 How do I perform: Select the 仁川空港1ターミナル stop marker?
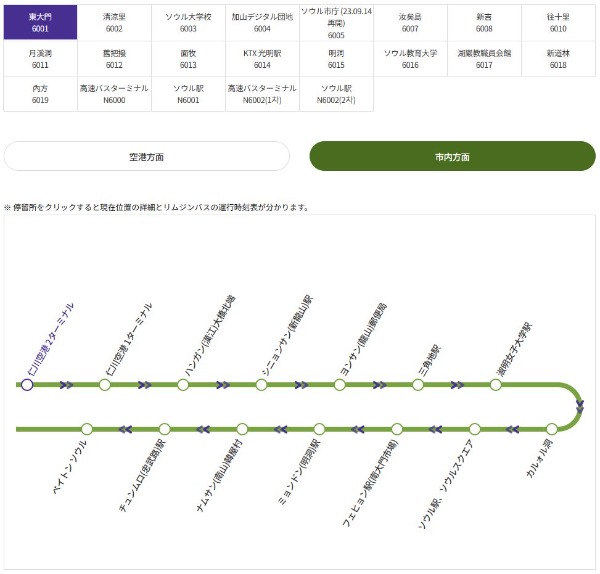point(105,384)
